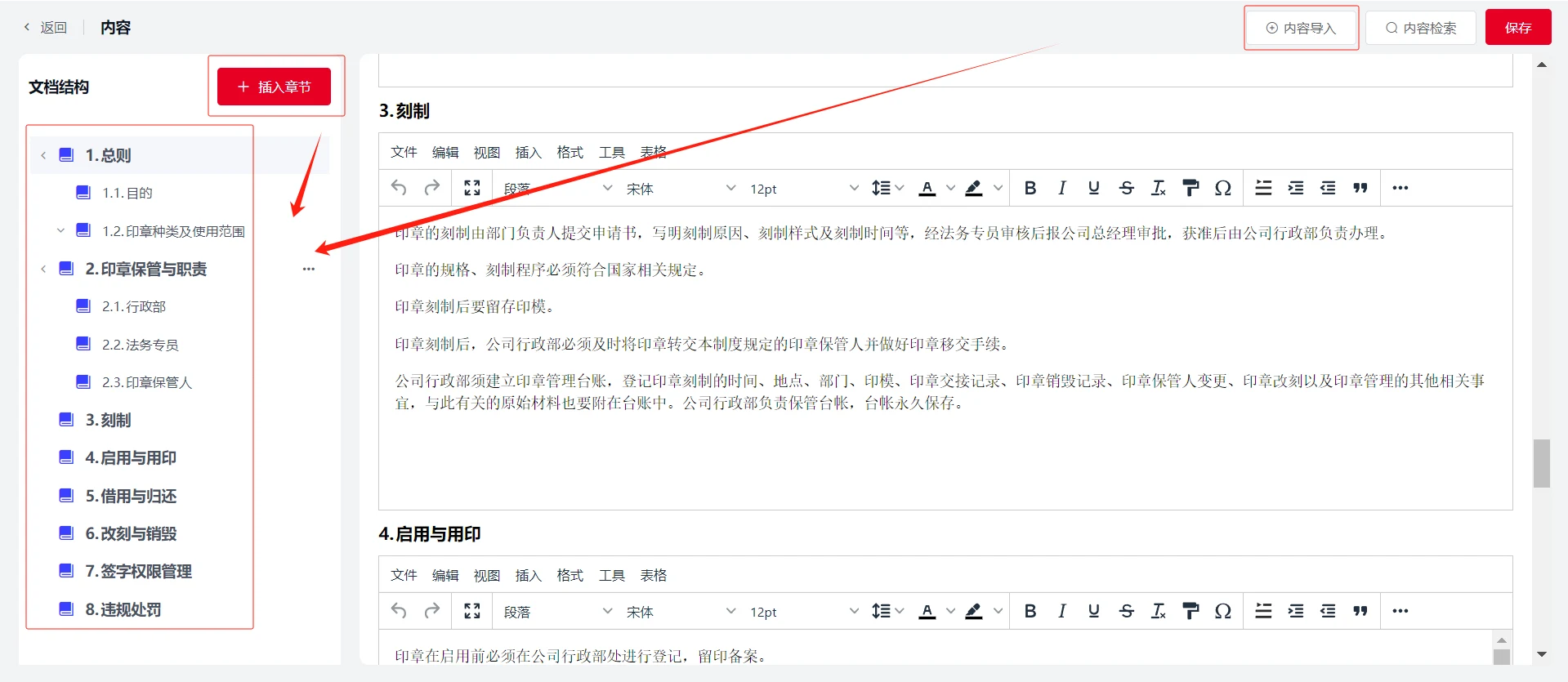This screenshot has width=1568, height=682.
Task: Click the 插入章节 button
Action: click(x=274, y=87)
